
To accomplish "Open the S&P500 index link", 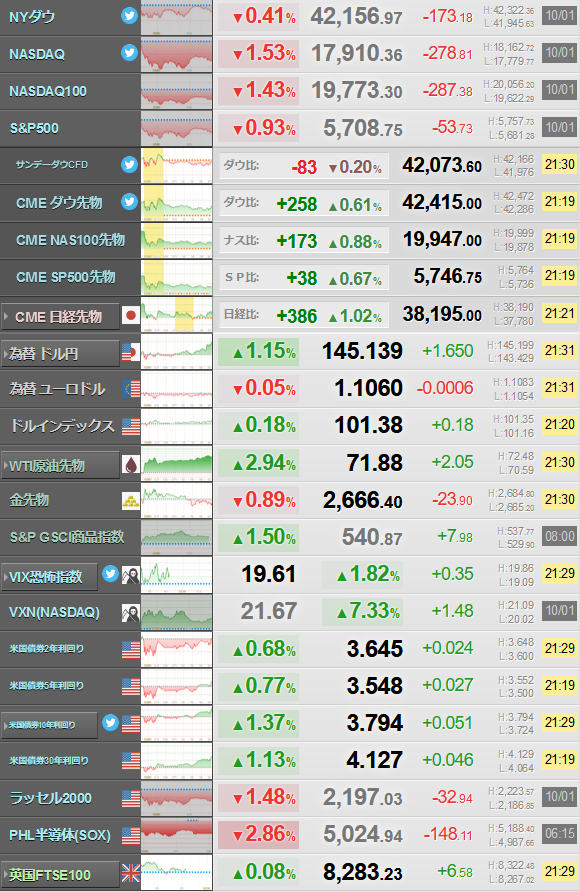I will (x=34, y=129).
